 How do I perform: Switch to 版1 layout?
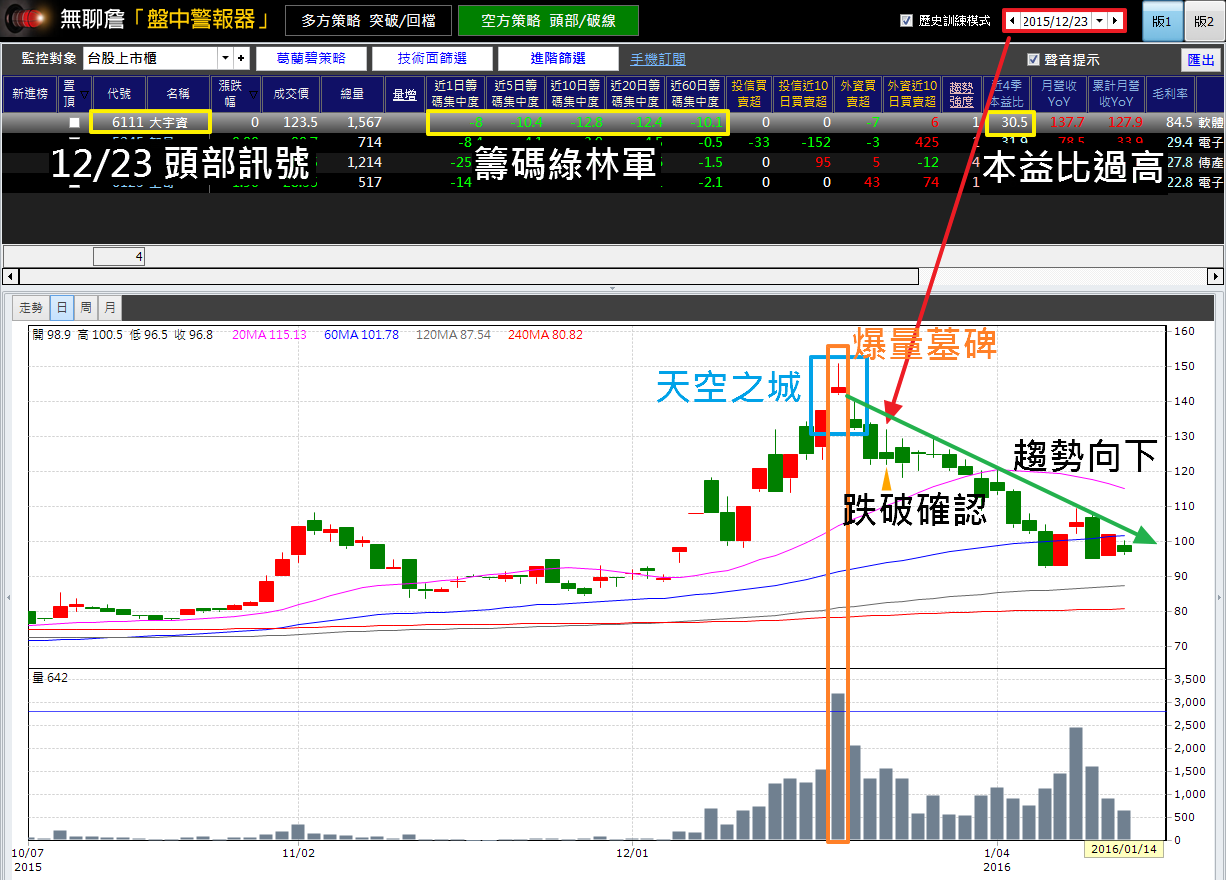tap(1162, 21)
